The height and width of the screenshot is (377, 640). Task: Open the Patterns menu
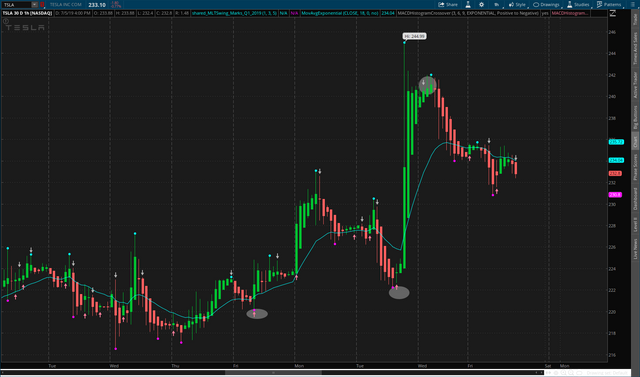(609, 4)
